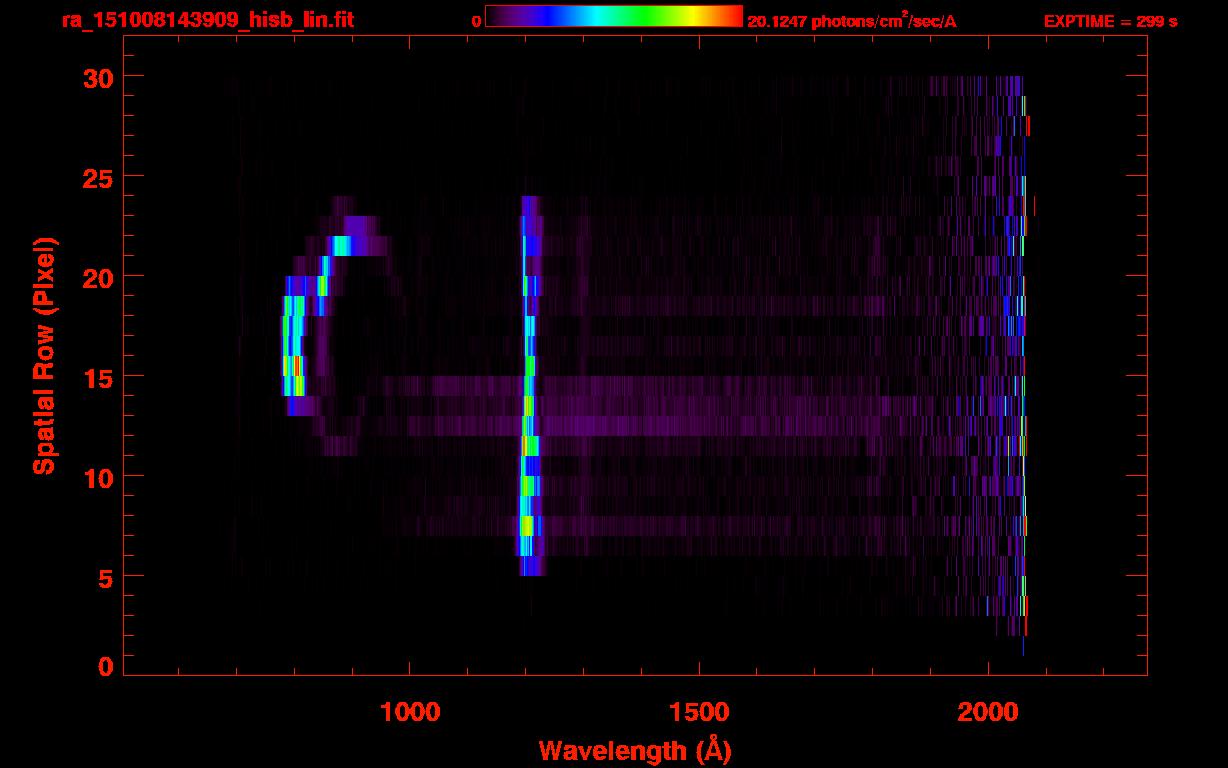Screen dimensions: 1228x768
Task: Click the Spatial Row (Pixel) axis title
Action: [x=45, y=356]
